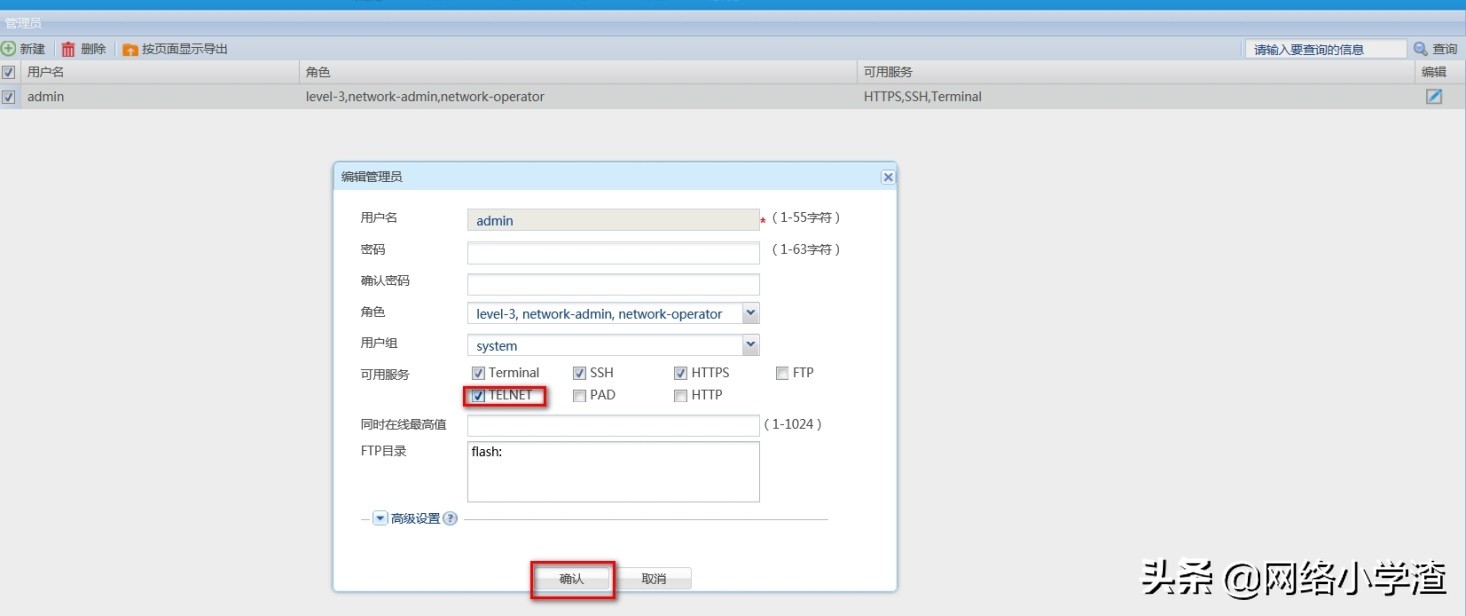Image resolution: width=1466 pixels, height=616 pixels.
Task: Click the disabled 用户名 admin field
Action: point(613,220)
